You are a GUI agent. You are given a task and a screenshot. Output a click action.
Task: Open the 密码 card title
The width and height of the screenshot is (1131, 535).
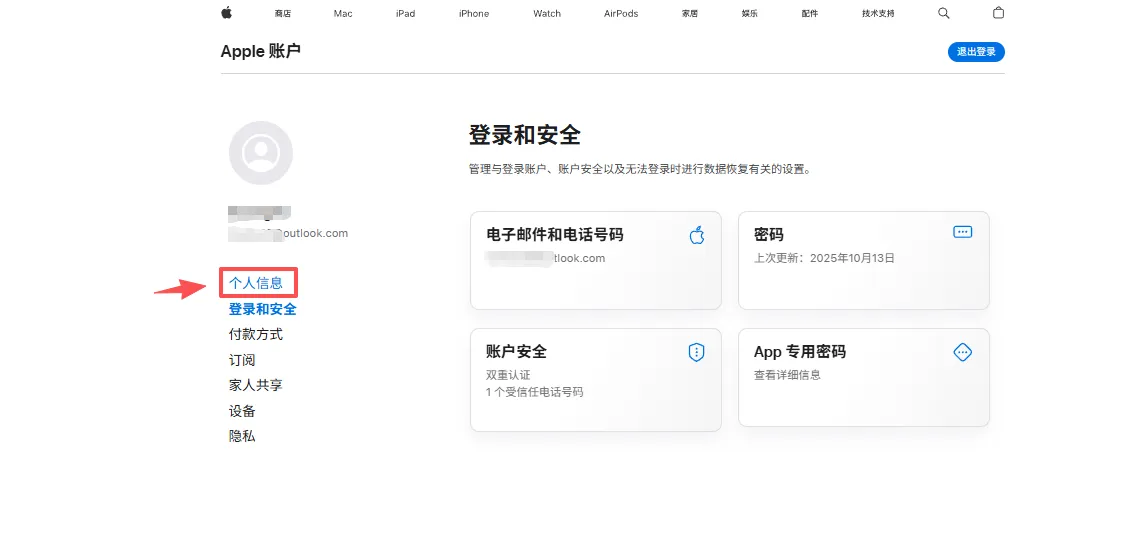coord(768,234)
